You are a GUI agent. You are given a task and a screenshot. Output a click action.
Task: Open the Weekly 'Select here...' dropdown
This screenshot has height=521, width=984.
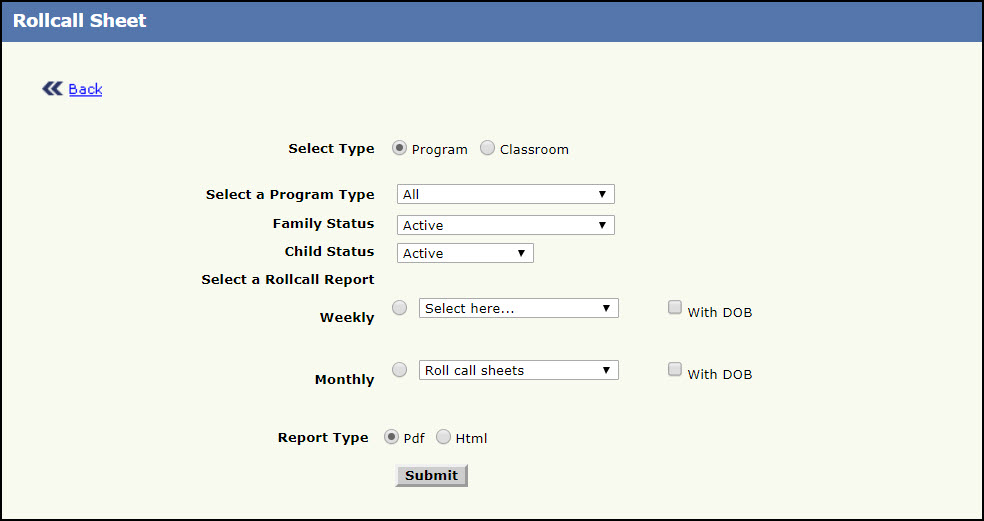tap(518, 308)
